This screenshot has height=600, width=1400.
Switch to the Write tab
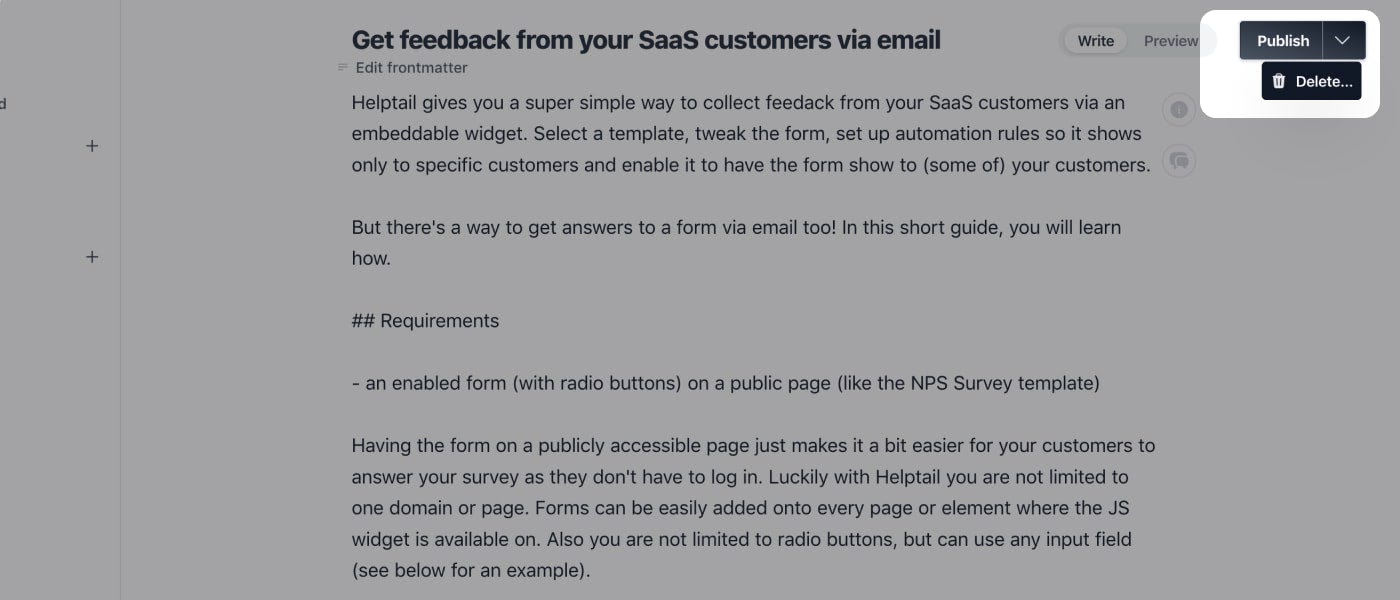click(x=1095, y=41)
